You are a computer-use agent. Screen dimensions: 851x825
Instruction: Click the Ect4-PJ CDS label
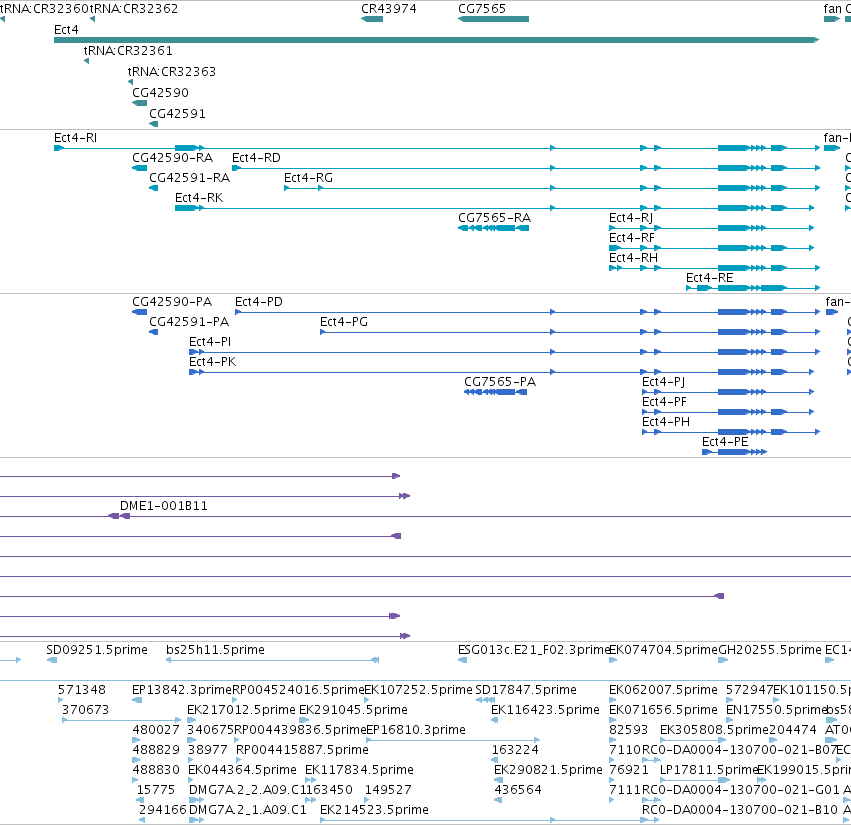point(663,382)
